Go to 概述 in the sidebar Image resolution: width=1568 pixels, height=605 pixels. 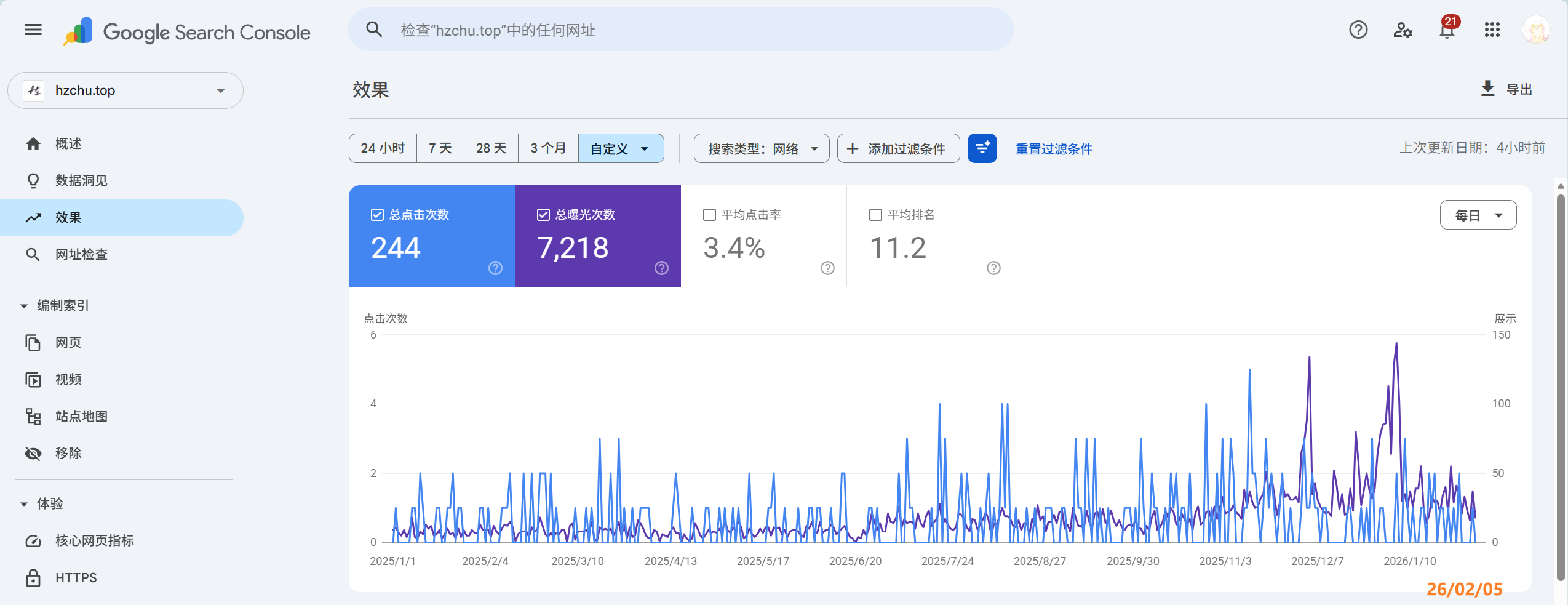click(x=122, y=143)
